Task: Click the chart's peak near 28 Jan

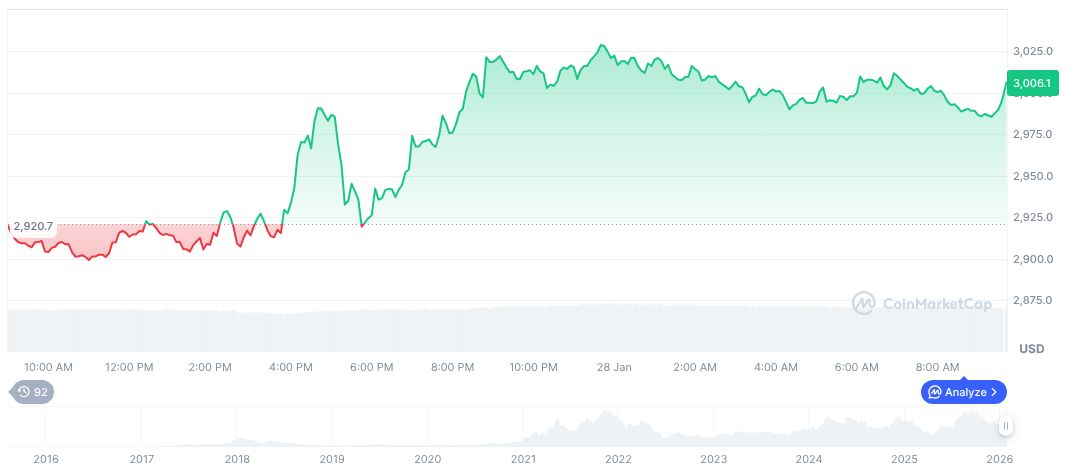Action: pos(601,45)
